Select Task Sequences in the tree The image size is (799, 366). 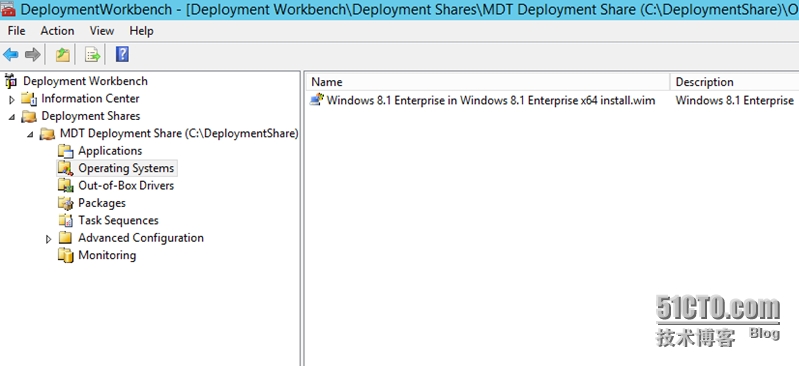(x=118, y=221)
